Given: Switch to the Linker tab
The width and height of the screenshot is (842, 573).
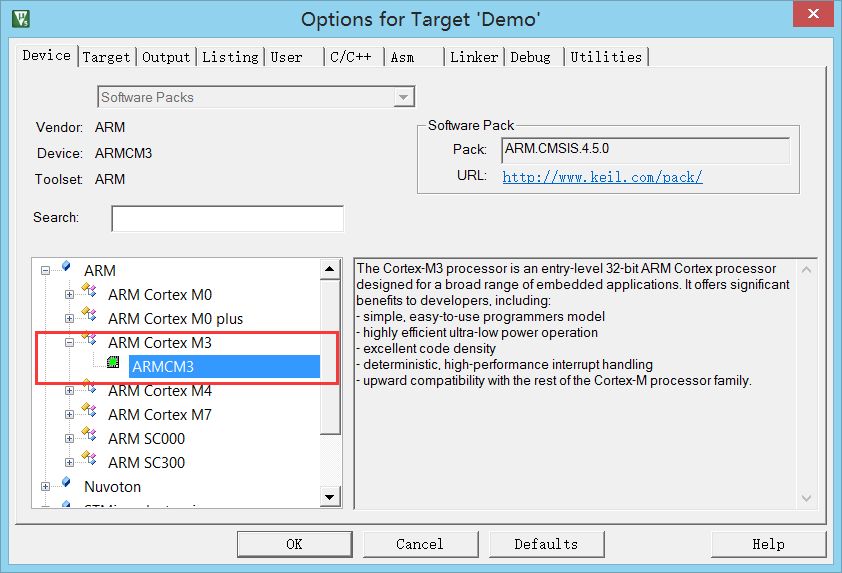Looking at the screenshot, I should (474, 57).
